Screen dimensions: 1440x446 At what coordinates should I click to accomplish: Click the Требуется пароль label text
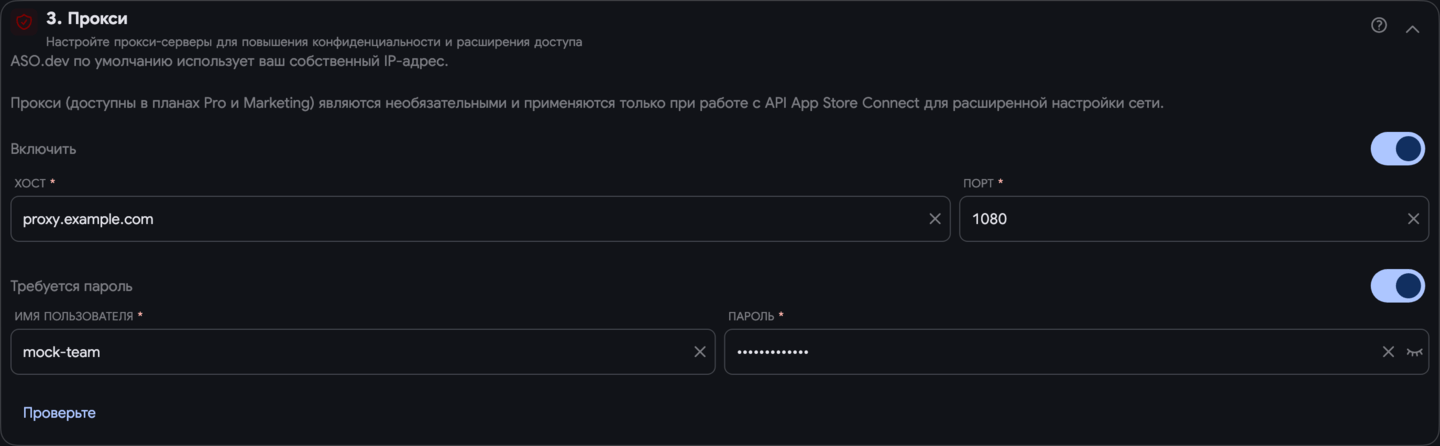tap(71, 286)
